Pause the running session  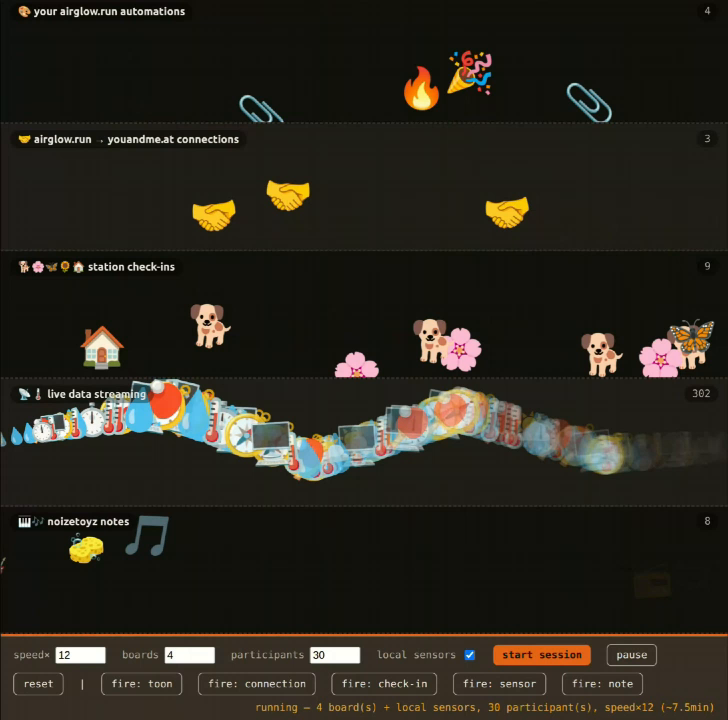pyautogui.click(x=631, y=655)
